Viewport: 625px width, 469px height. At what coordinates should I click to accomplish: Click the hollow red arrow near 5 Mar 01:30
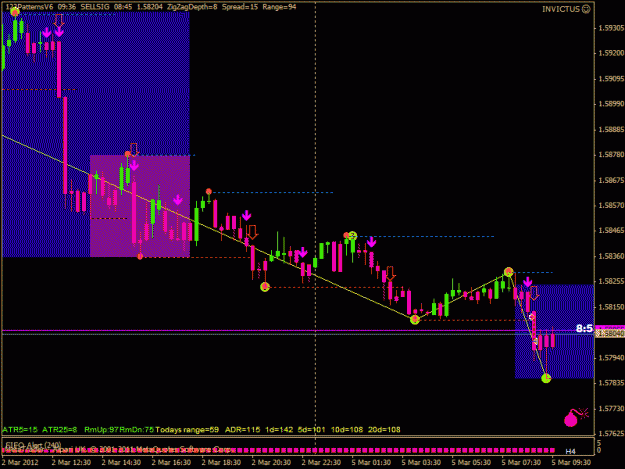pos(391,273)
